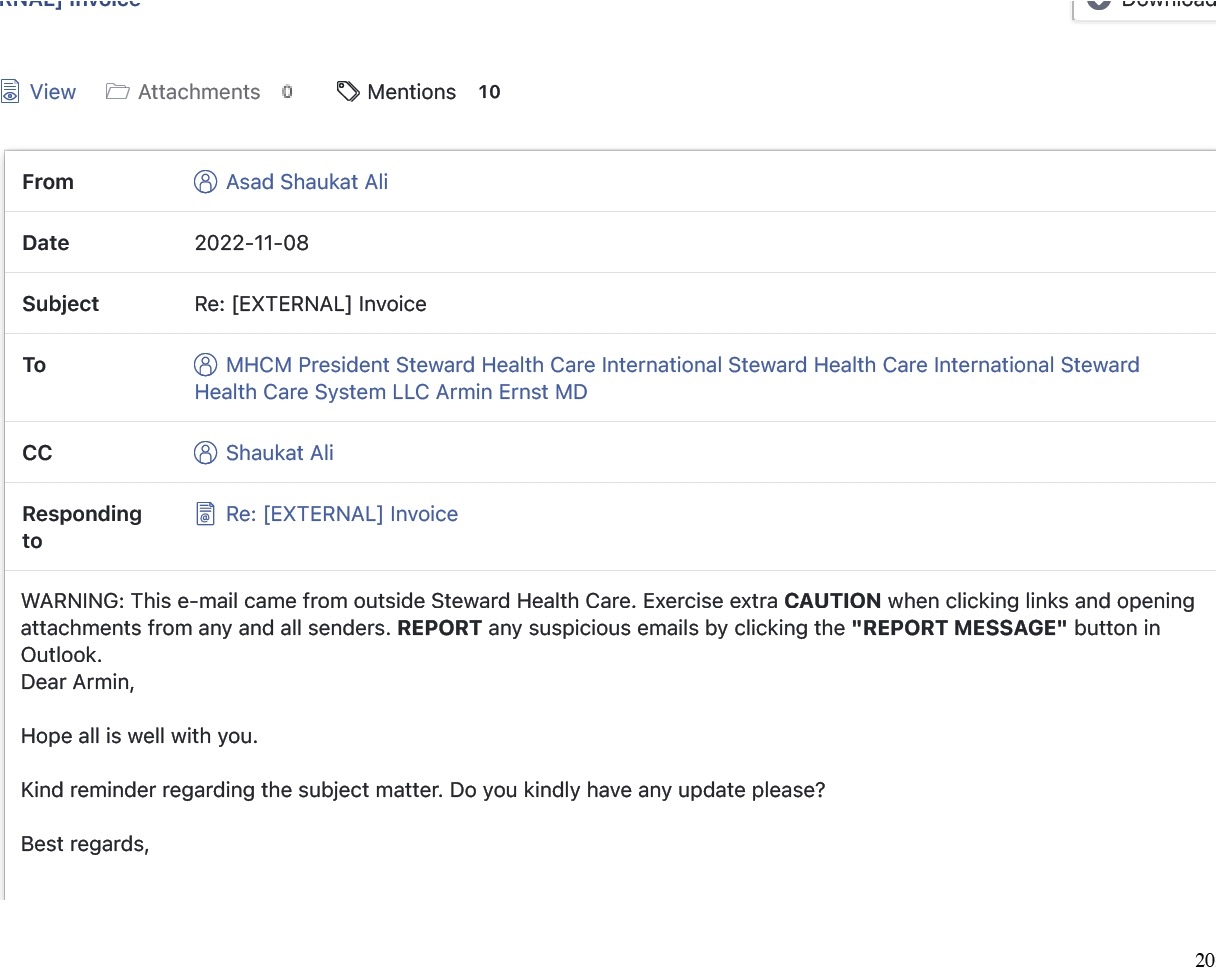Viewport: 1216px width, 968px height.
Task: Click the person icon in the To row
Action: click(x=205, y=365)
